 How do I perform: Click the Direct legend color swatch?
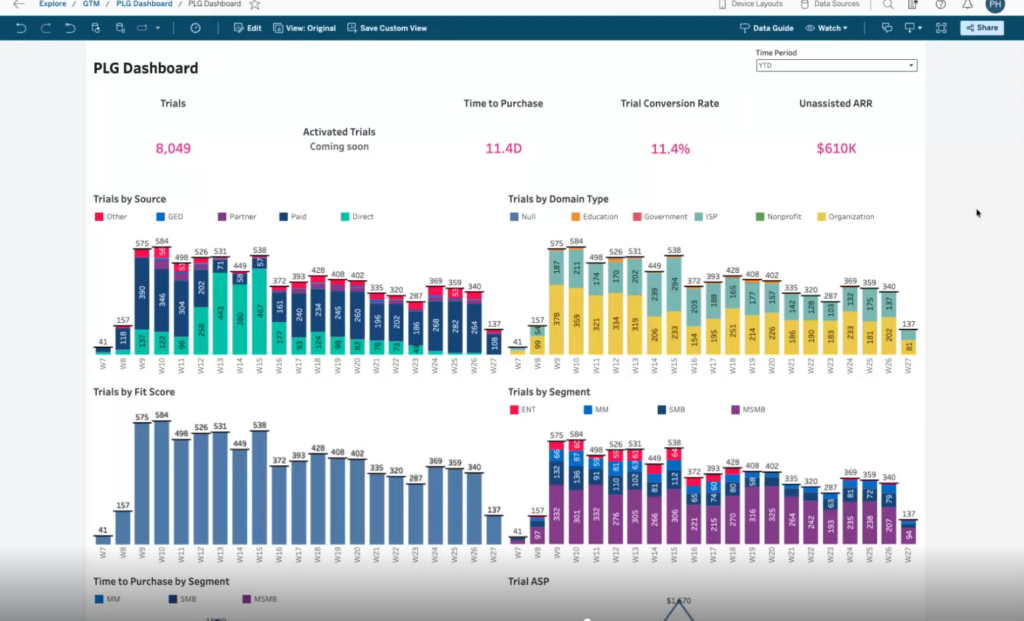[x=345, y=217]
